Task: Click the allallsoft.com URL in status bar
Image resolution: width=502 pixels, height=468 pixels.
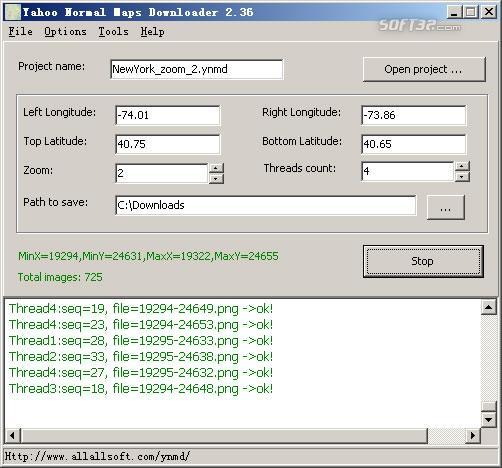Action: [97, 456]
